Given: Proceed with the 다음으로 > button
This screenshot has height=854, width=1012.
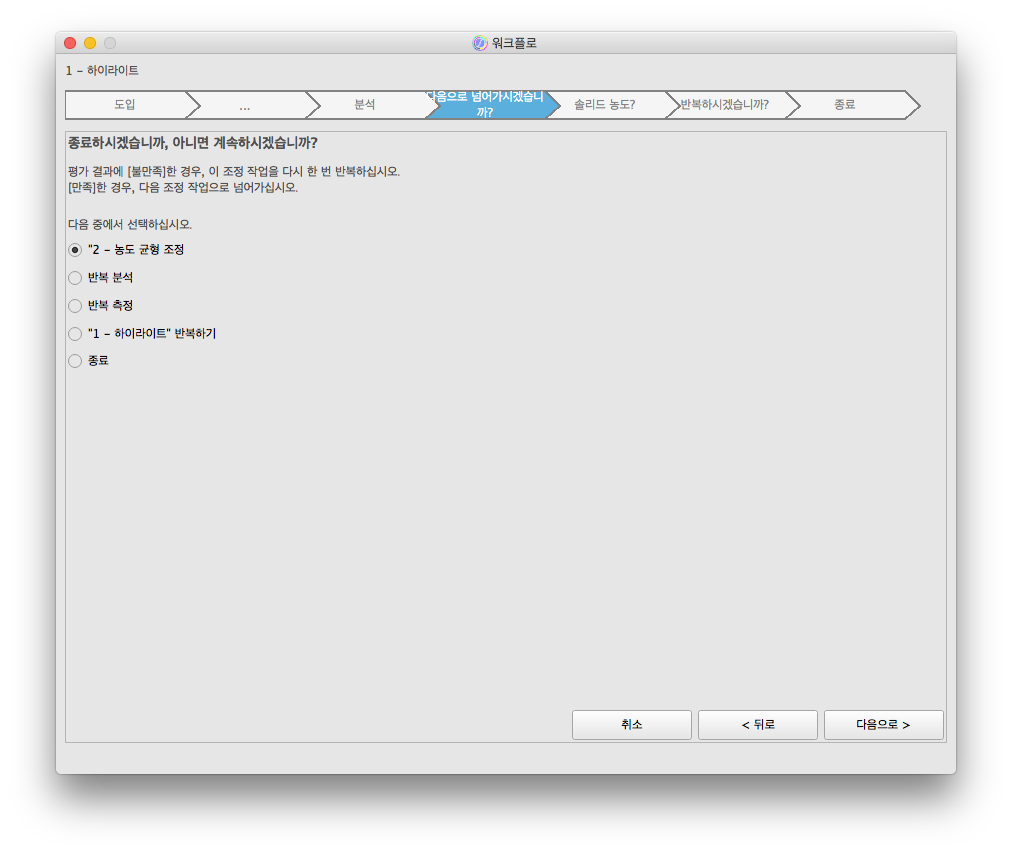Looking at the screenshot, I should pyautogui.click(x=884, y=725).
